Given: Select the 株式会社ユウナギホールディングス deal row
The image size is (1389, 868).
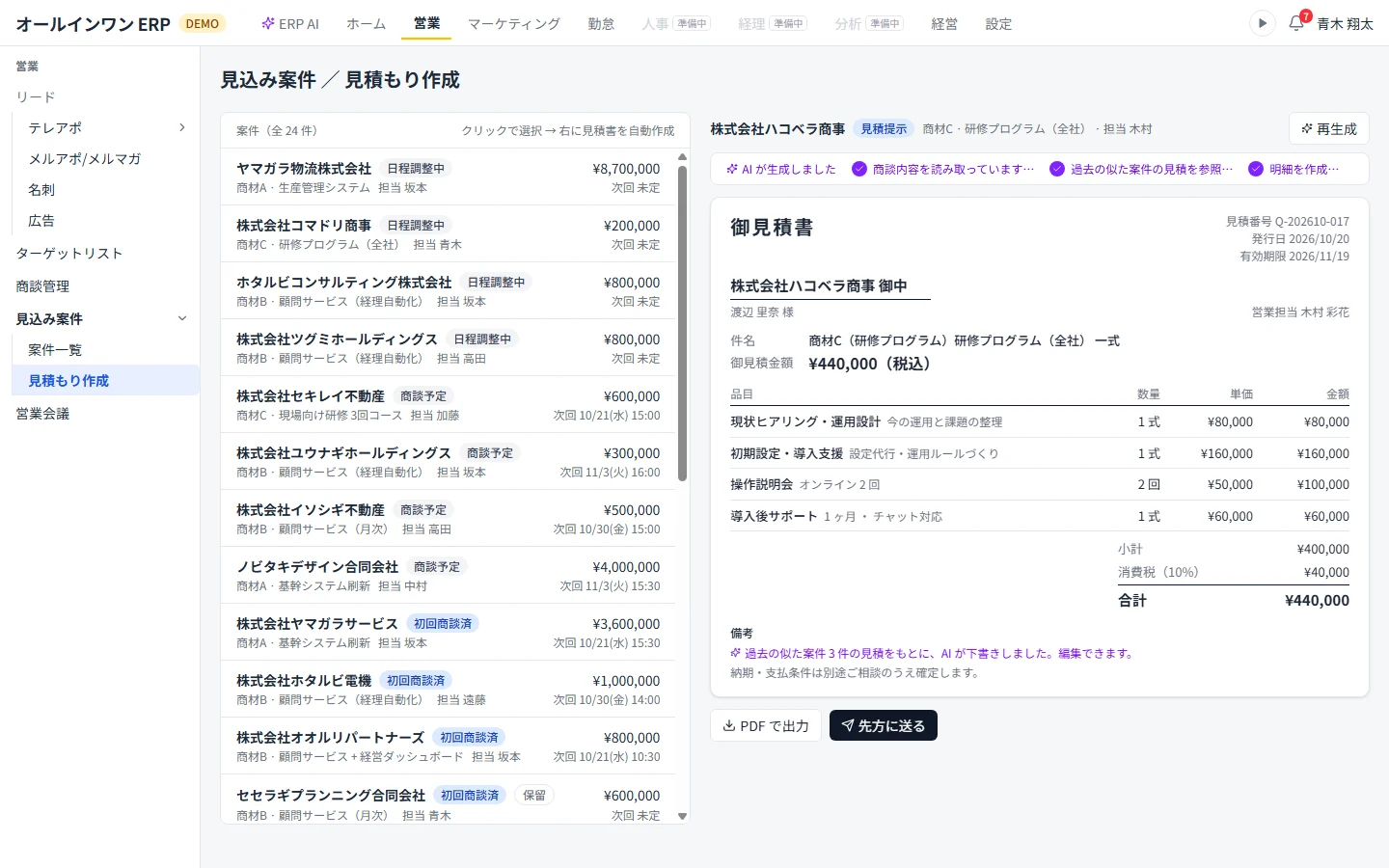Looking at the screenshot, I should click(449, 461).
